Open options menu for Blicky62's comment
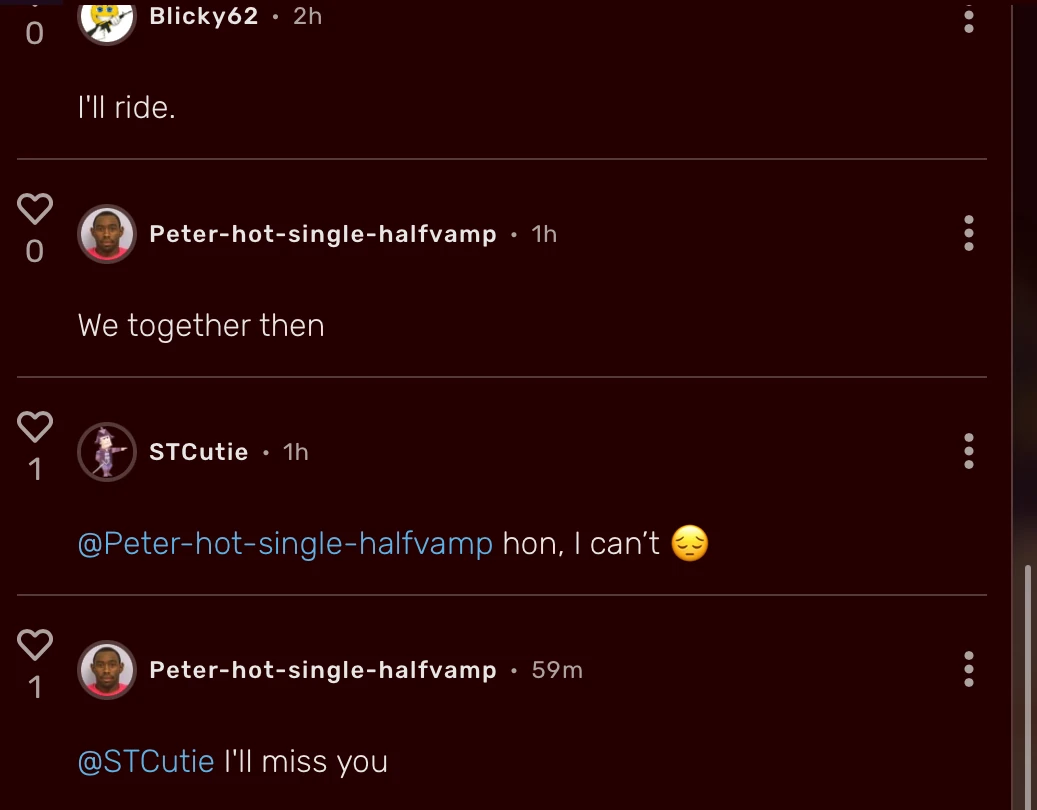This screenshot has height=810, width=1037. [x=968, y=20]
